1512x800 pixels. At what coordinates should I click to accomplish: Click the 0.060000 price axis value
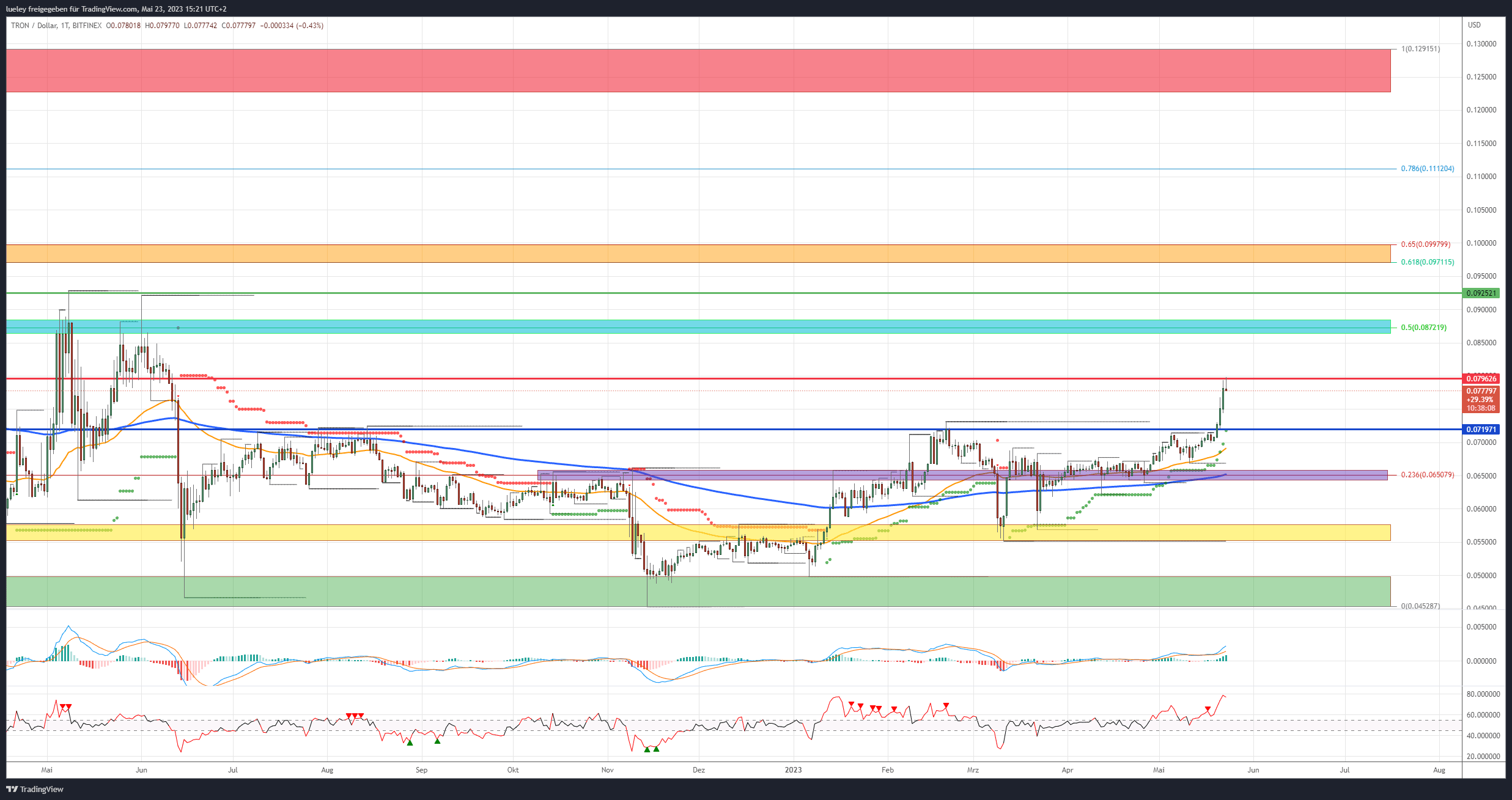pos(1481,509)
